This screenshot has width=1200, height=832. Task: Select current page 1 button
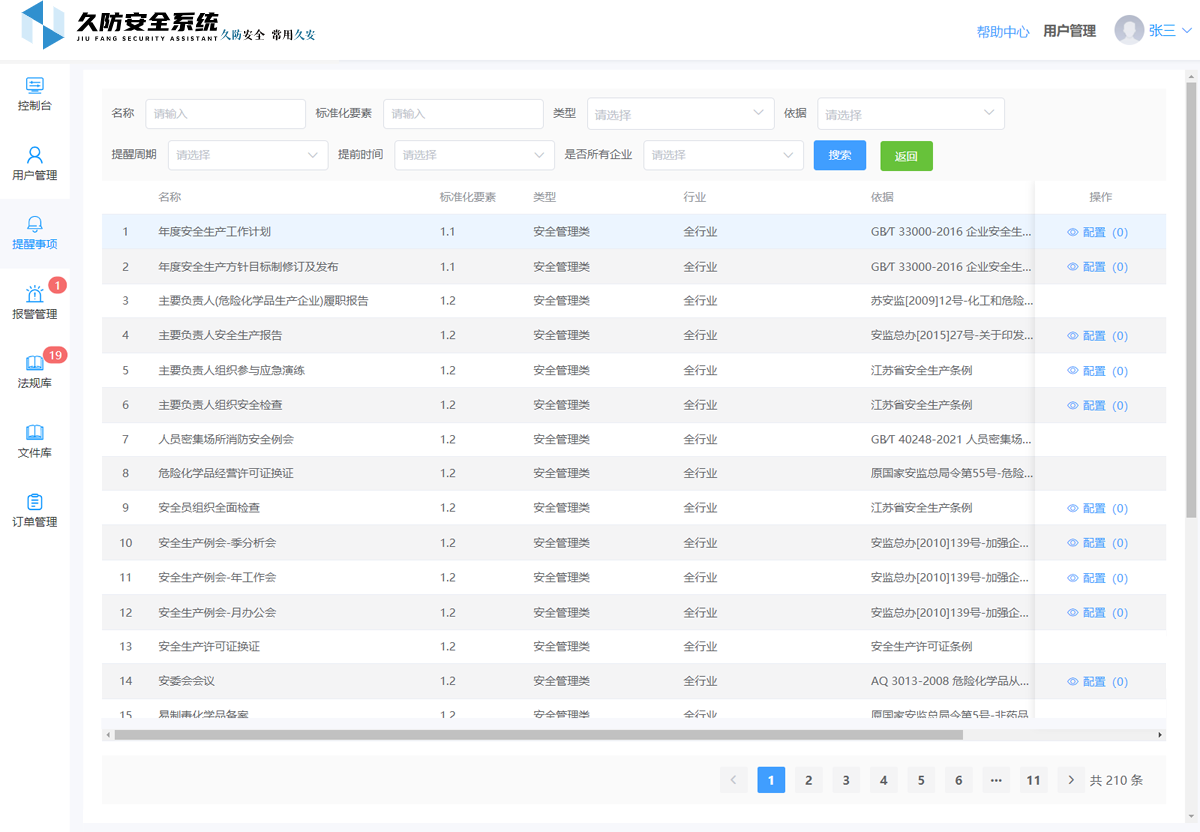click(x=771, y=780)
